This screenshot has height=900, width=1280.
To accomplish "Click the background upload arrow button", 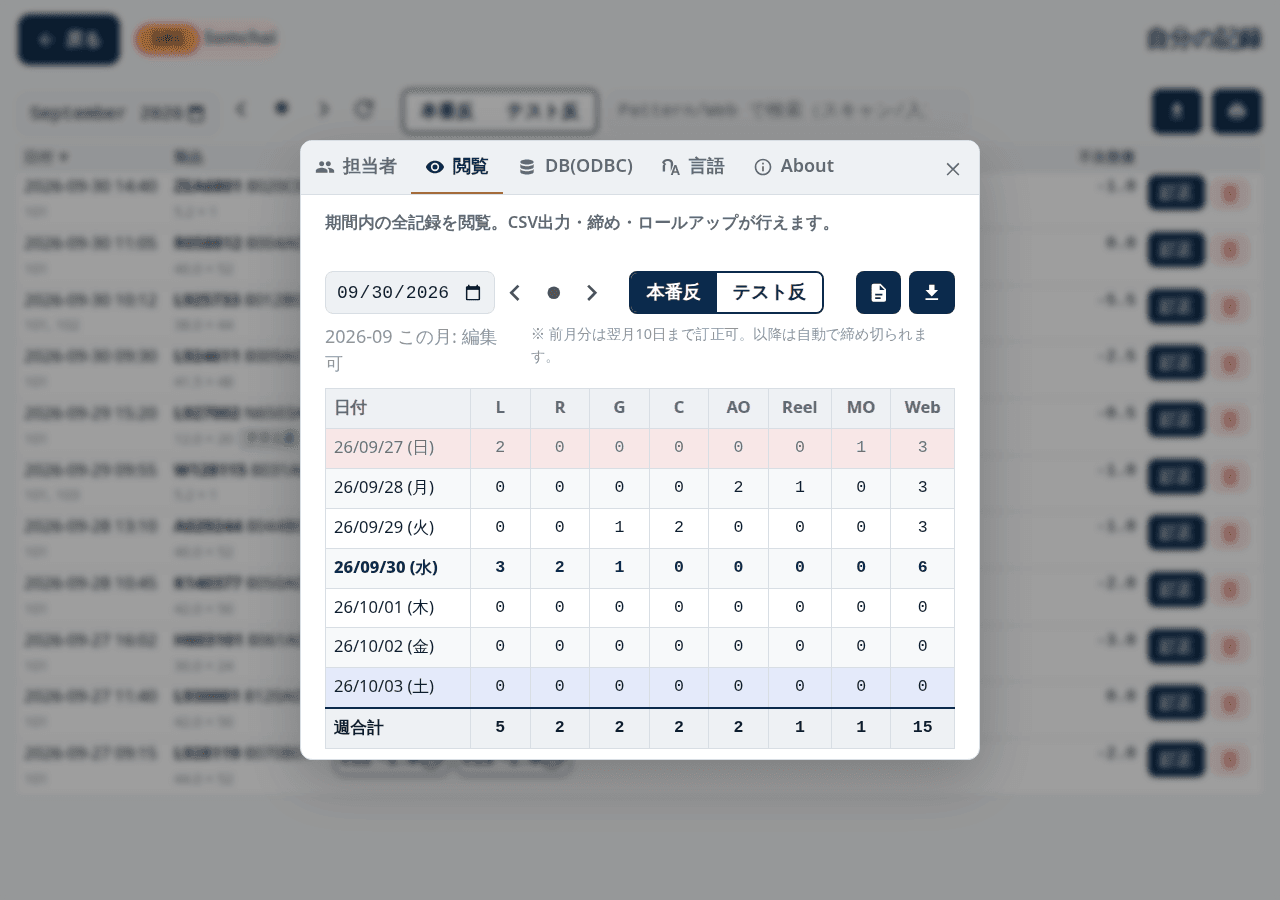I will (x=1177, y=111).
